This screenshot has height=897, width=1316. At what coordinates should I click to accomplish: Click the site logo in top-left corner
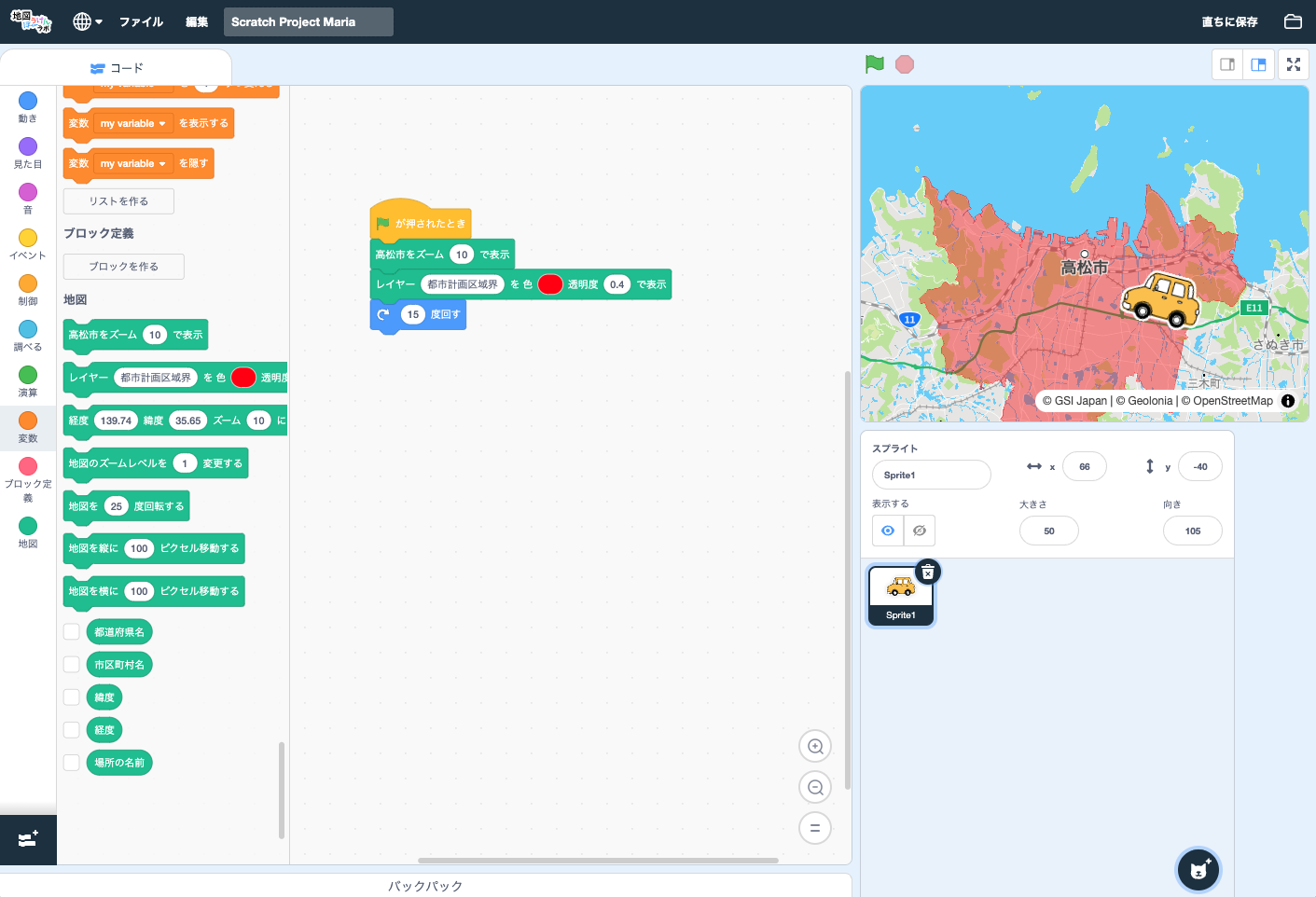click(x=31, y=21)
